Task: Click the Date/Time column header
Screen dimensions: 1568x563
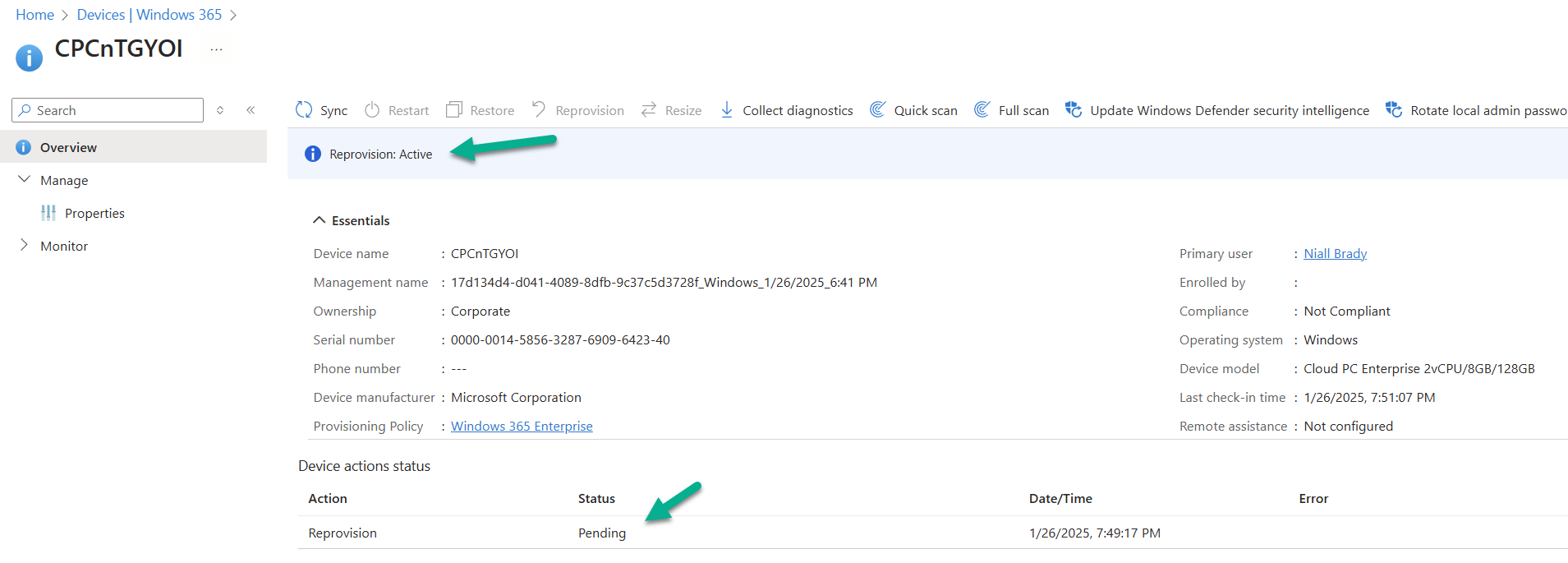Action: click(1060, 498)
